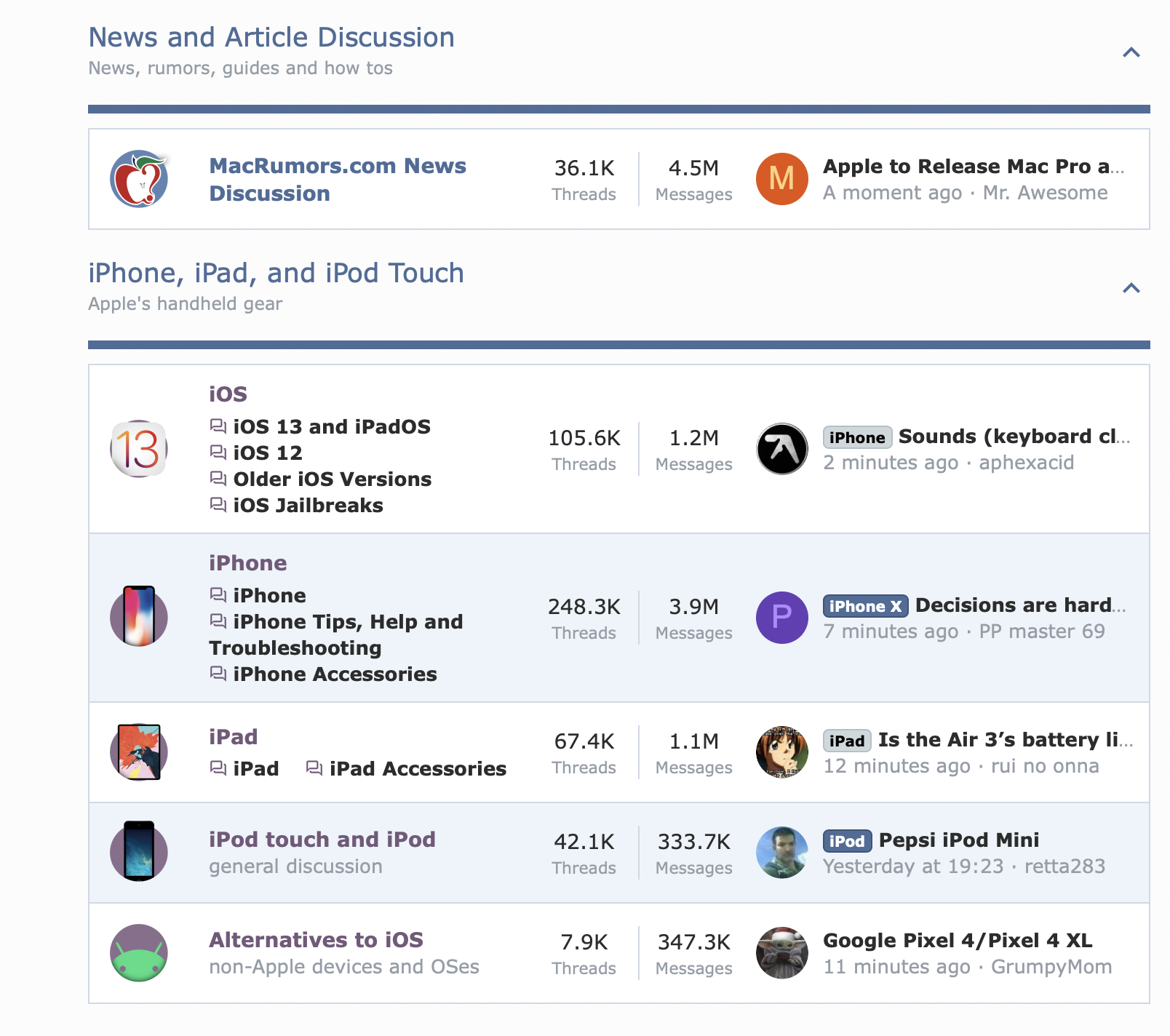1170x1036 pixels.
Task: Click the '347.3K' messages count
Action: click(694, 942)
